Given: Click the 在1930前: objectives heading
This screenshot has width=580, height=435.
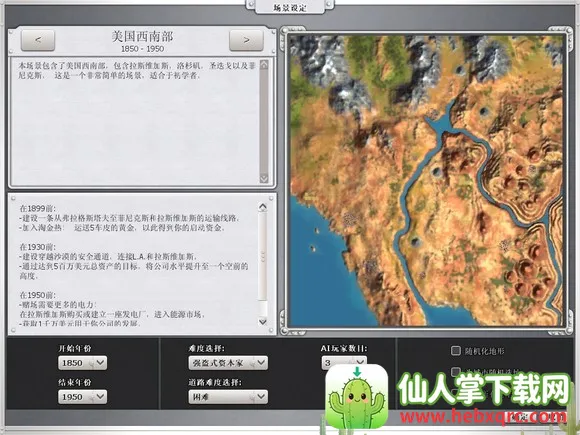Looking at the screenshot, I should pyautogui.click(x=38, y=247).
